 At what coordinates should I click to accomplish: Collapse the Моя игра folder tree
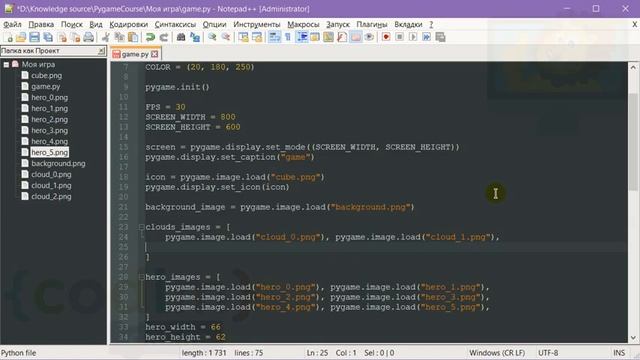pos(6,64)
